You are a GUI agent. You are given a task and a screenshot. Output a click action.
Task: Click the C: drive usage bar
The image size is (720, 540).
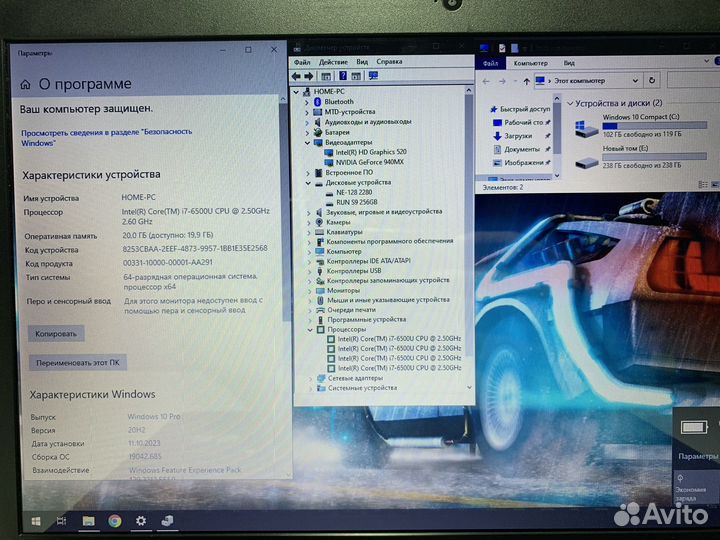[x=654, y=125]
